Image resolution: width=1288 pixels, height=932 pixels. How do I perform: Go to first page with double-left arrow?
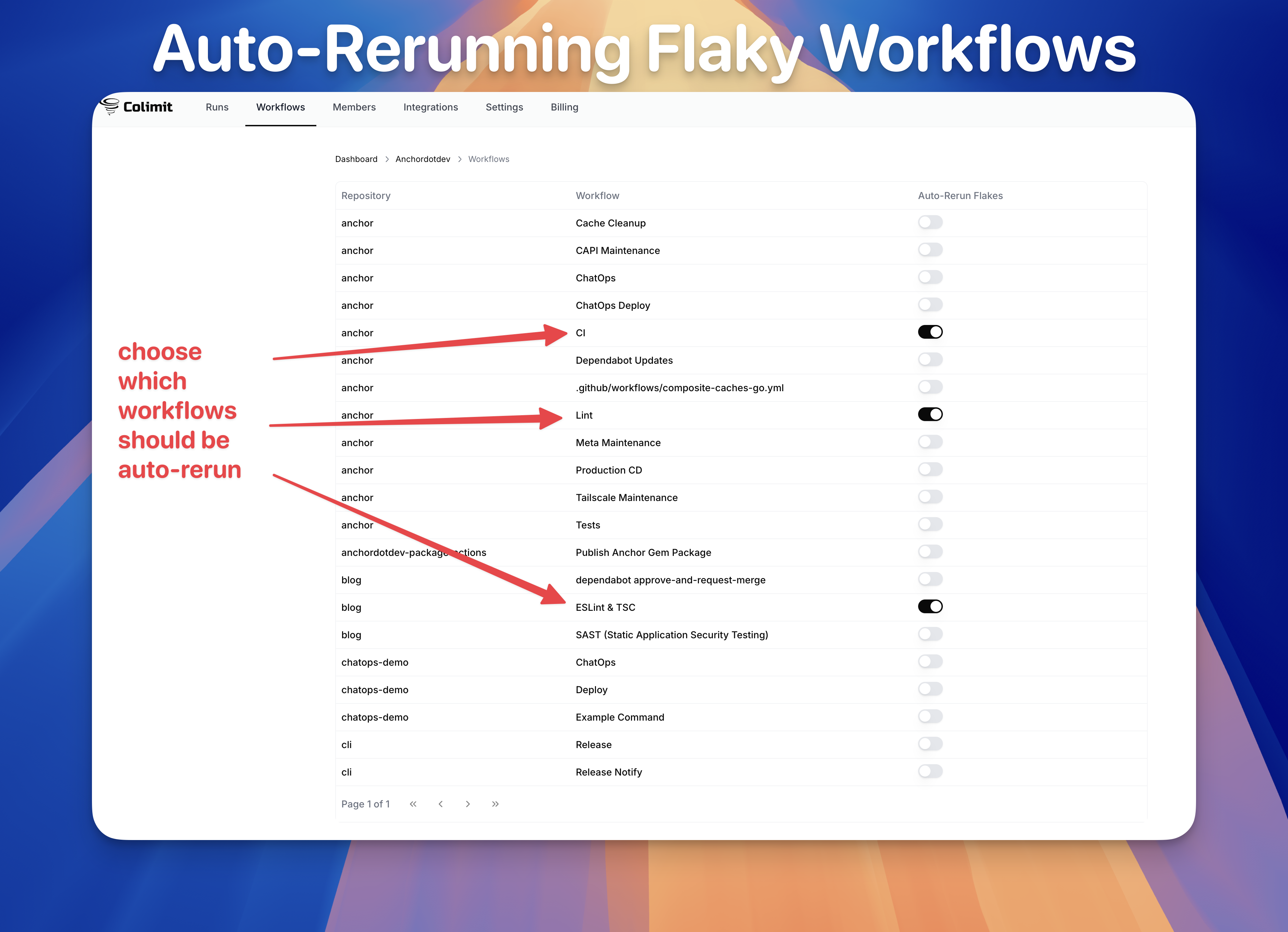[413, 804]
